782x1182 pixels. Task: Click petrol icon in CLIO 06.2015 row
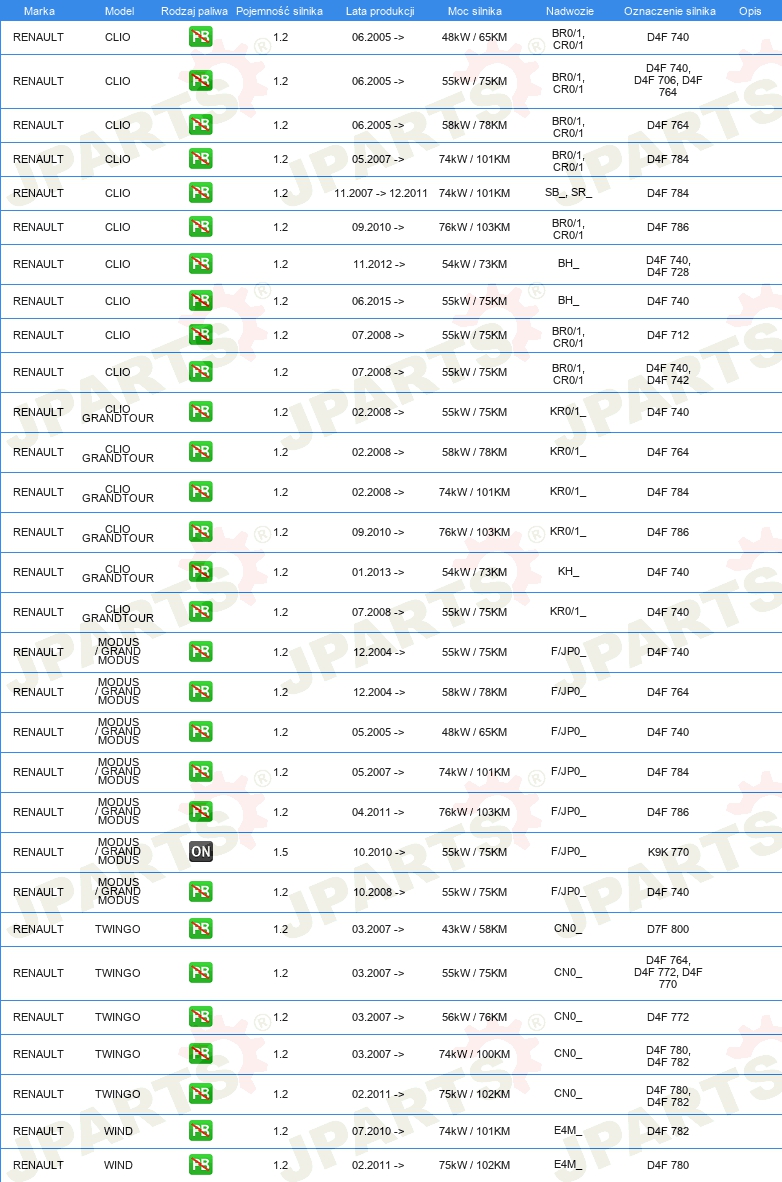coord(201,301)
